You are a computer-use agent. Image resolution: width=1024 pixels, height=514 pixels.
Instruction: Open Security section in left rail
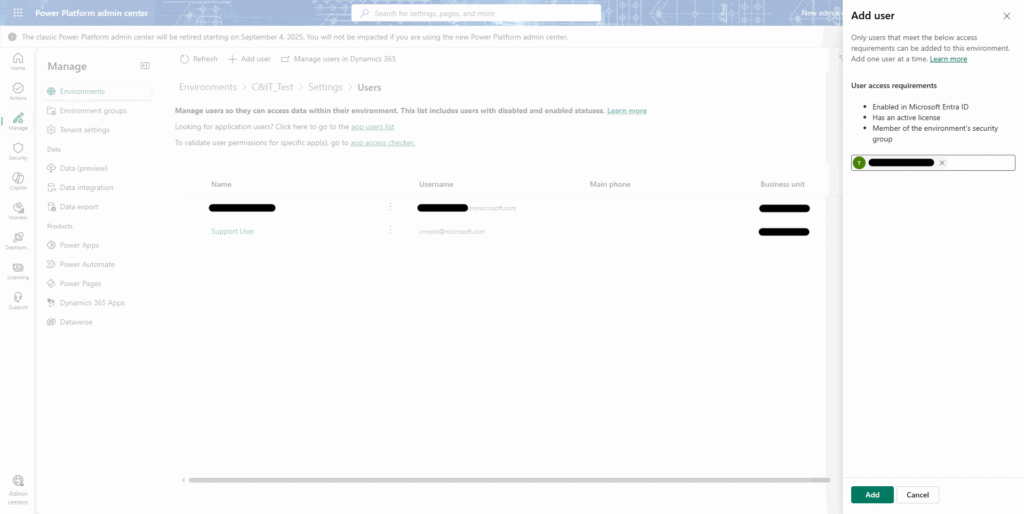[x=18, y=151]
